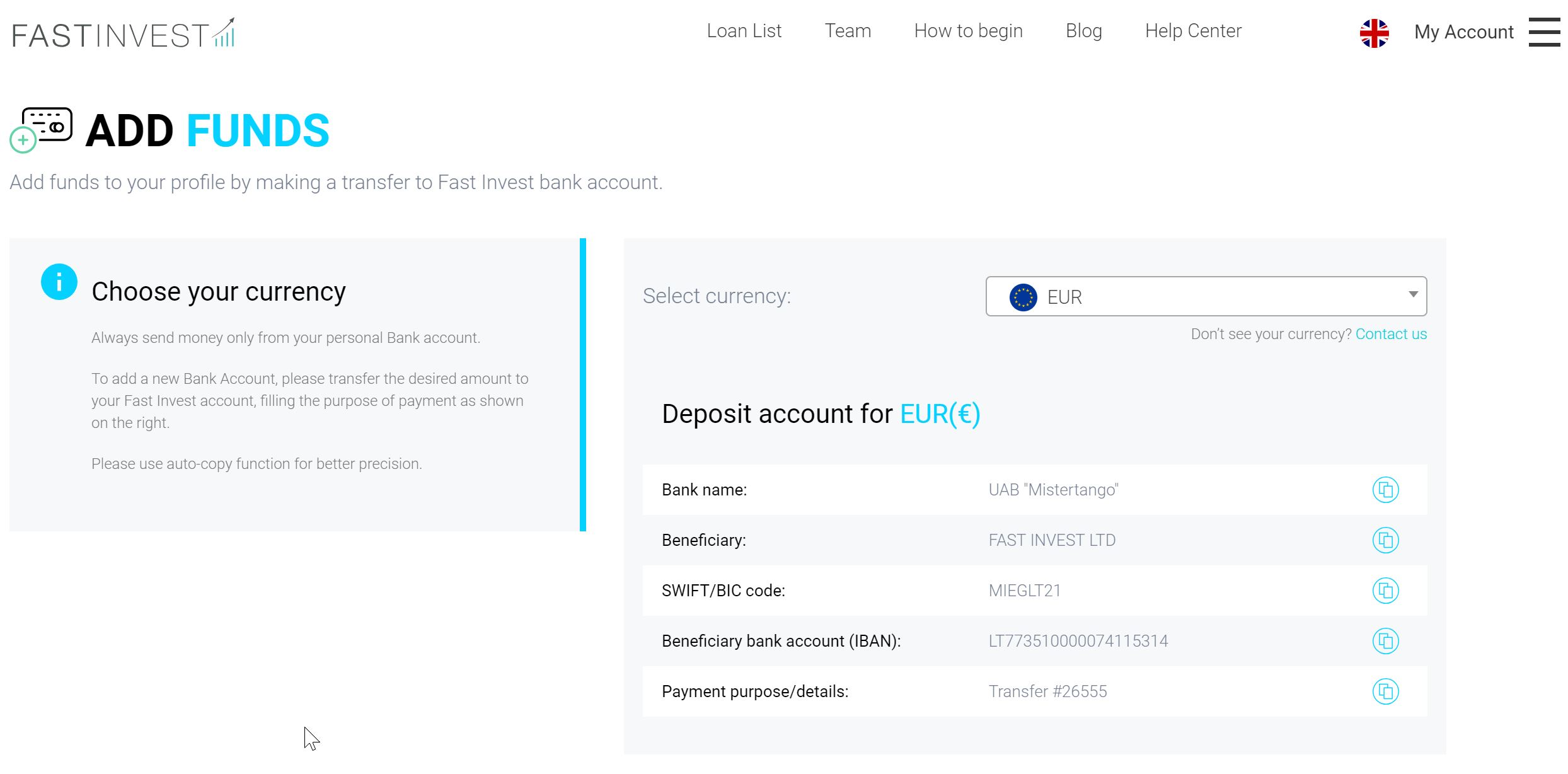Go to FastInvest logo homepage
Screen dimensions: 1568x774
124,34
